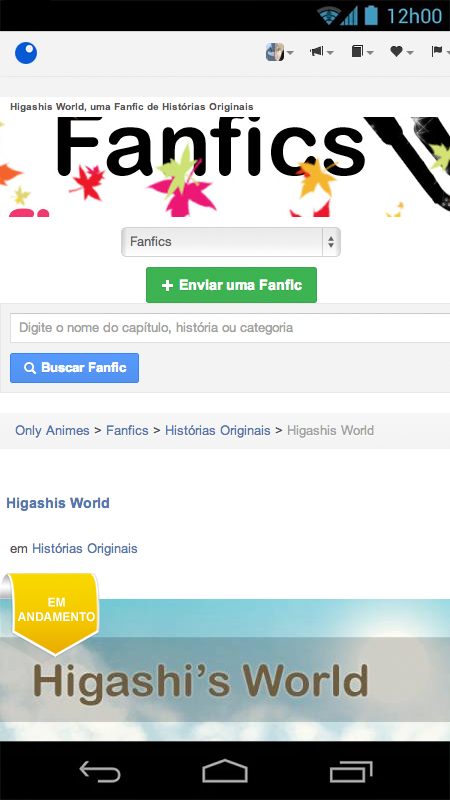Tap the mobile signal strength icon
The height and width of the screenshot is (800, 450).
[x=349, y=16]
